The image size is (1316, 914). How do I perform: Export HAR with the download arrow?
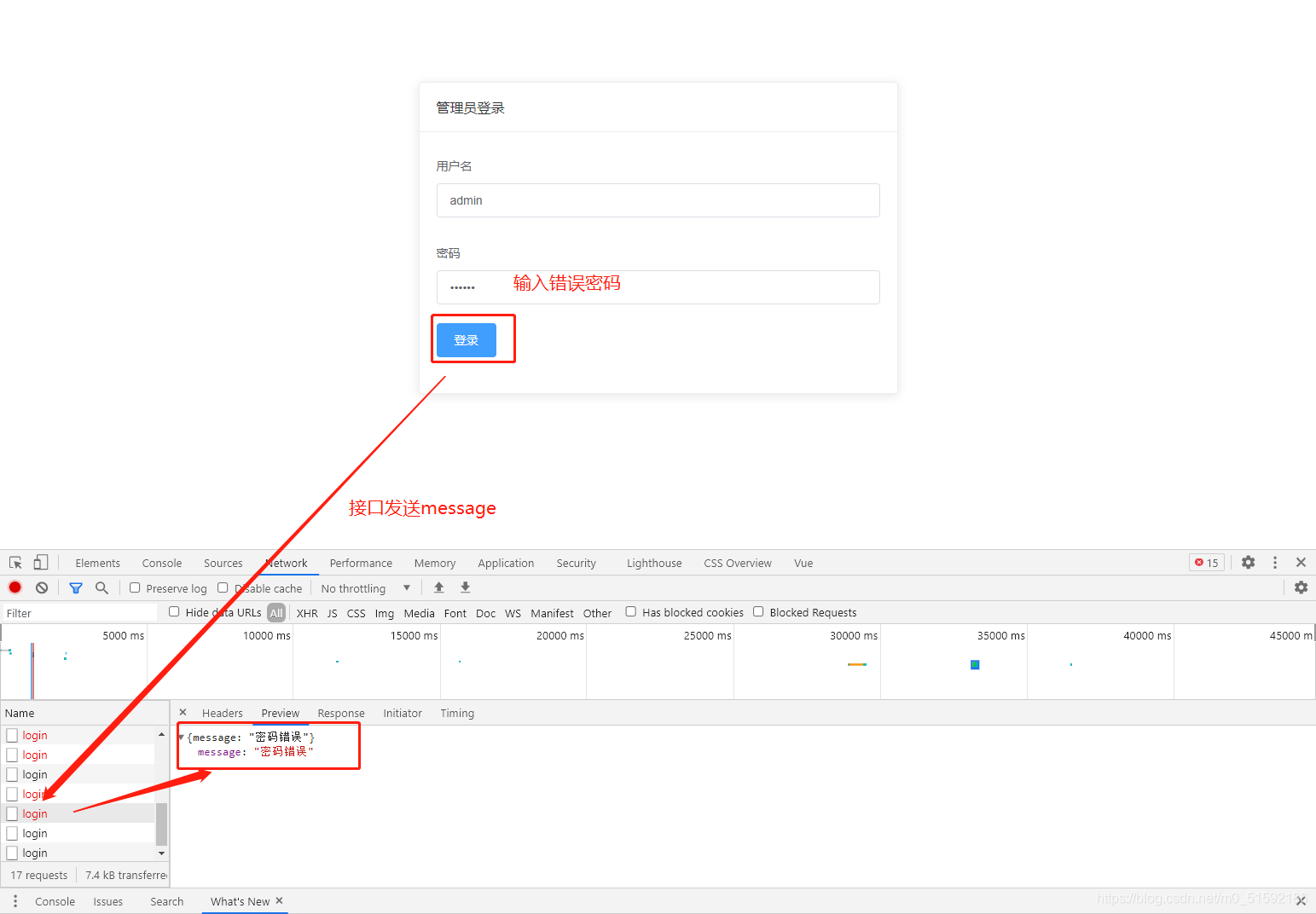click(466, 587)
